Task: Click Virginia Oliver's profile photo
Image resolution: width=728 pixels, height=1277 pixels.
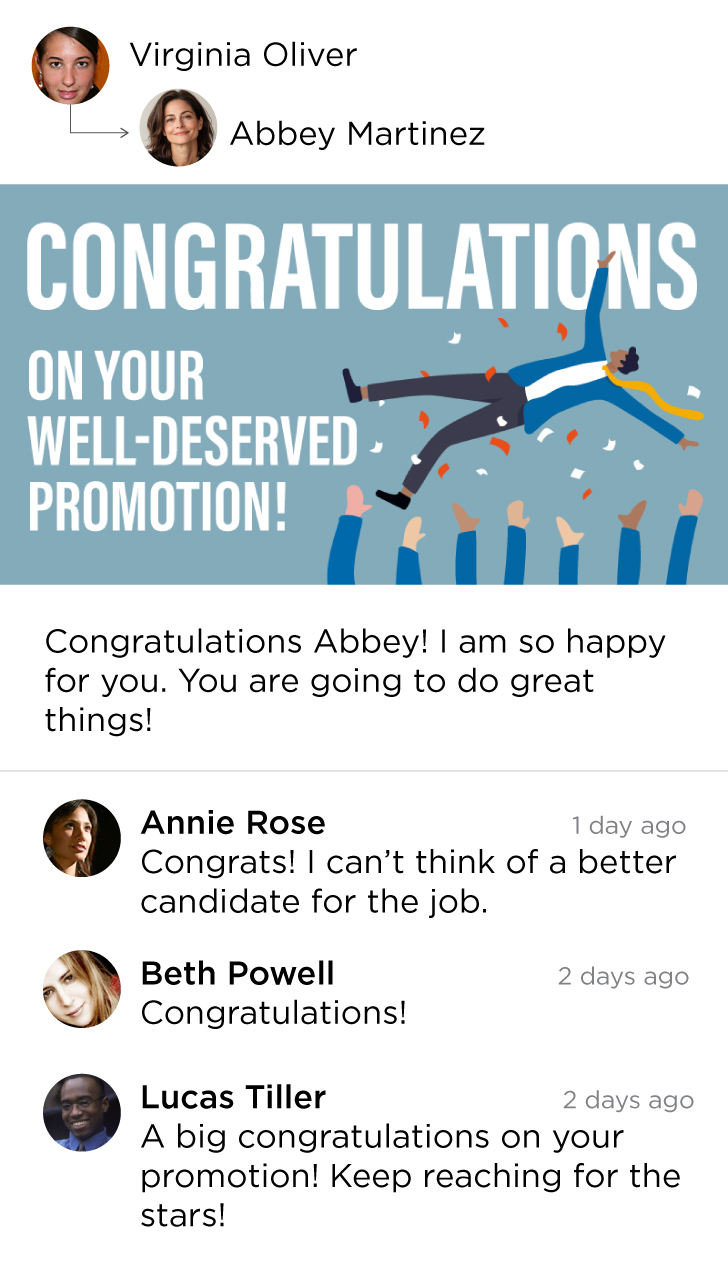Action: [70, 66]
